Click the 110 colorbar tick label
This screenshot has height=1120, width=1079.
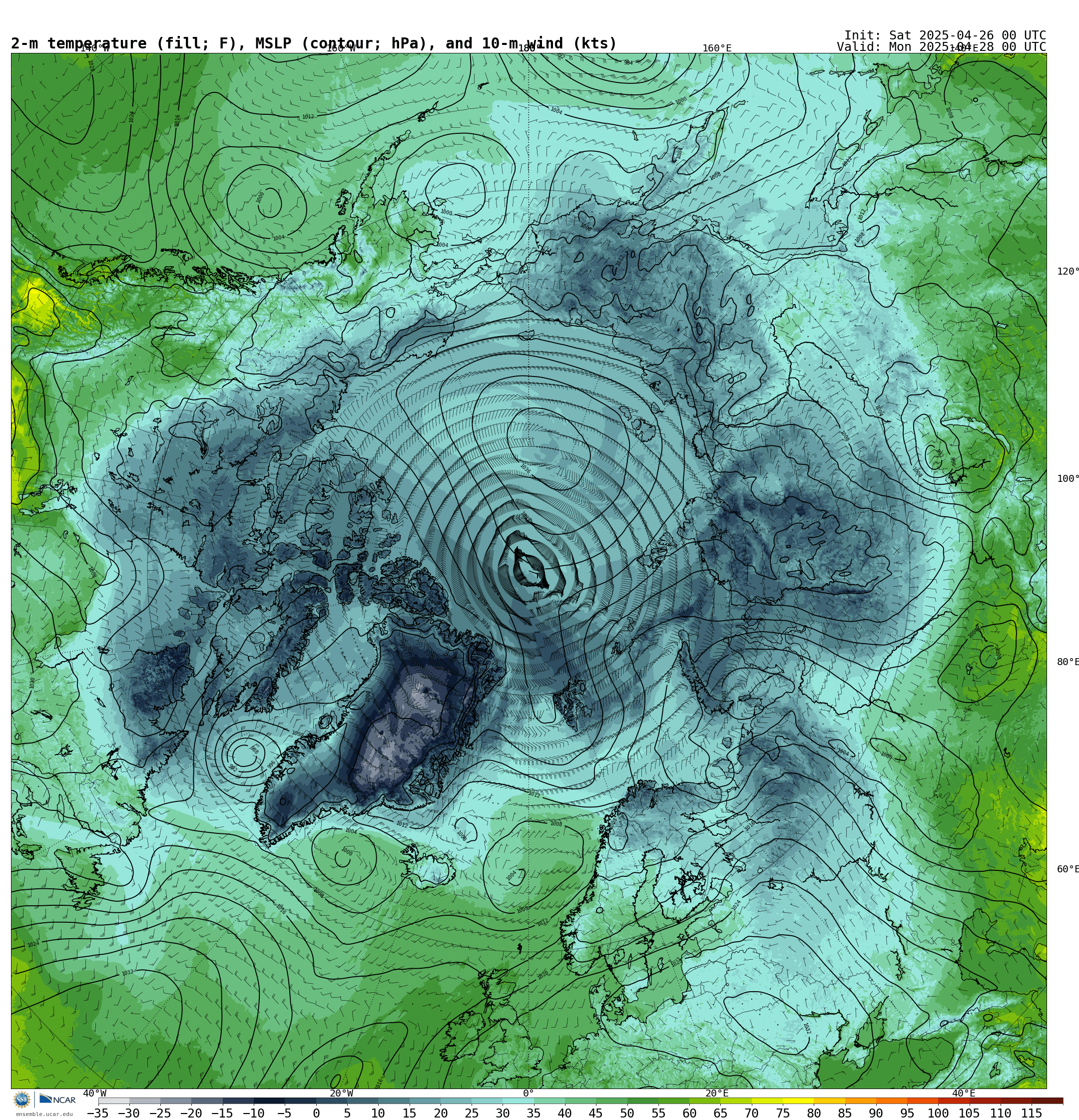coord(1001,1113)
